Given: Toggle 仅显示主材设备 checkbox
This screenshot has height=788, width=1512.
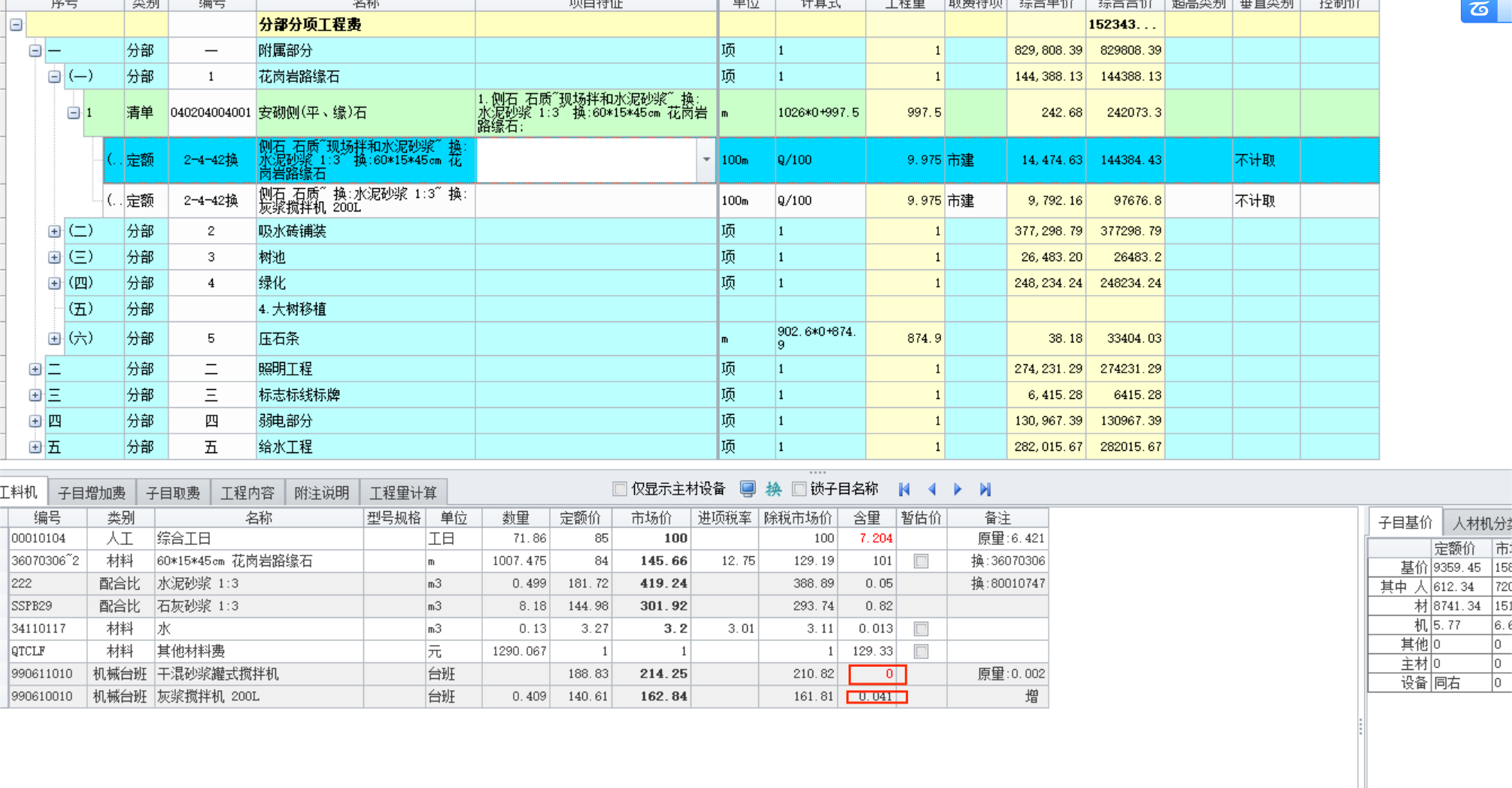Looking at the screenshot, I should [x=620, y=489].
